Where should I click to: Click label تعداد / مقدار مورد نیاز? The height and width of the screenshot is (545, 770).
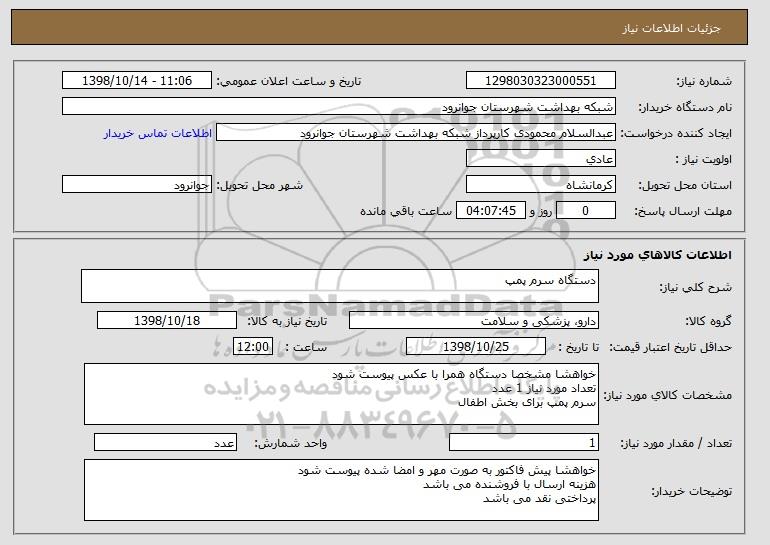(x=676, y=443)
